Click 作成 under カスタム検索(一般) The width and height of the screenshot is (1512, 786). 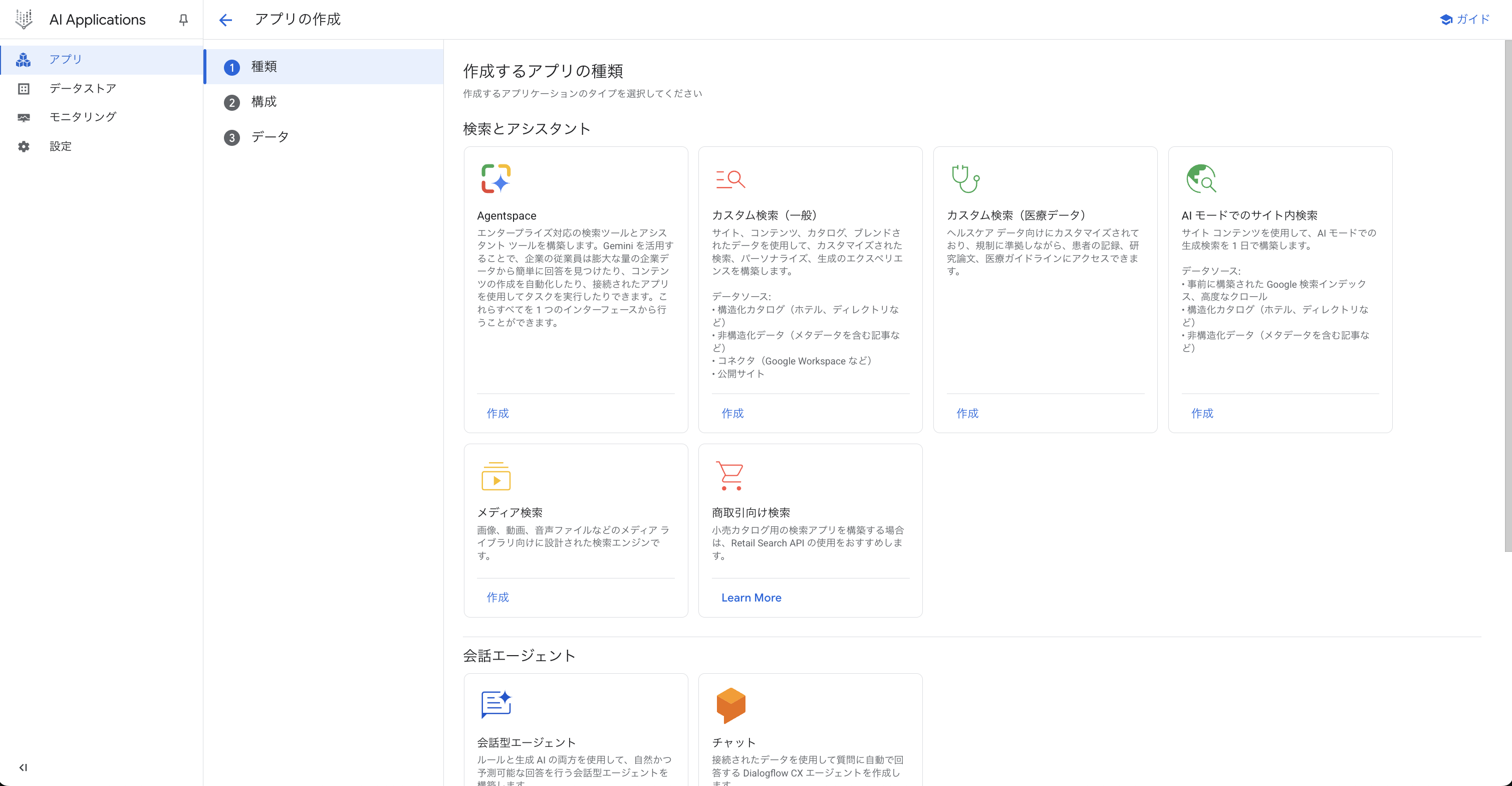point(732,413)
